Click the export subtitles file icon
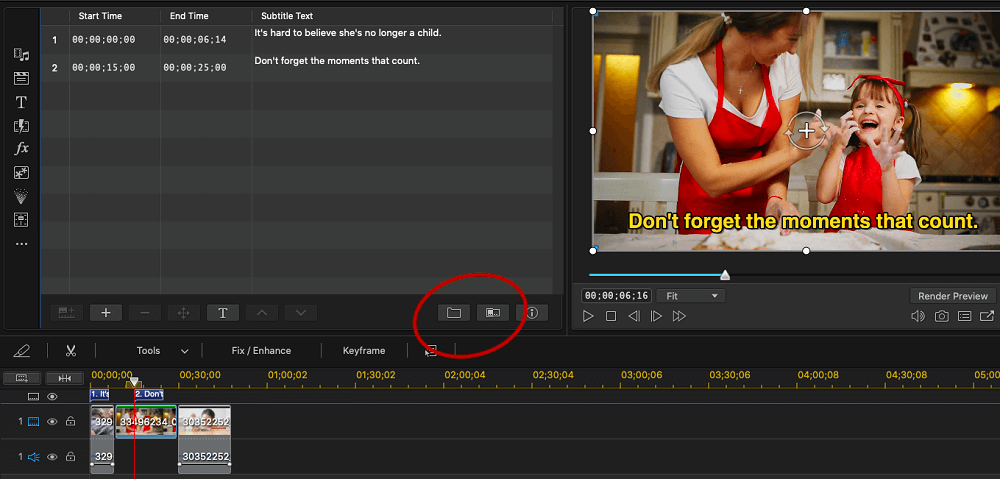Viewport: 1000px width, 479px height. tap(493, 313)
